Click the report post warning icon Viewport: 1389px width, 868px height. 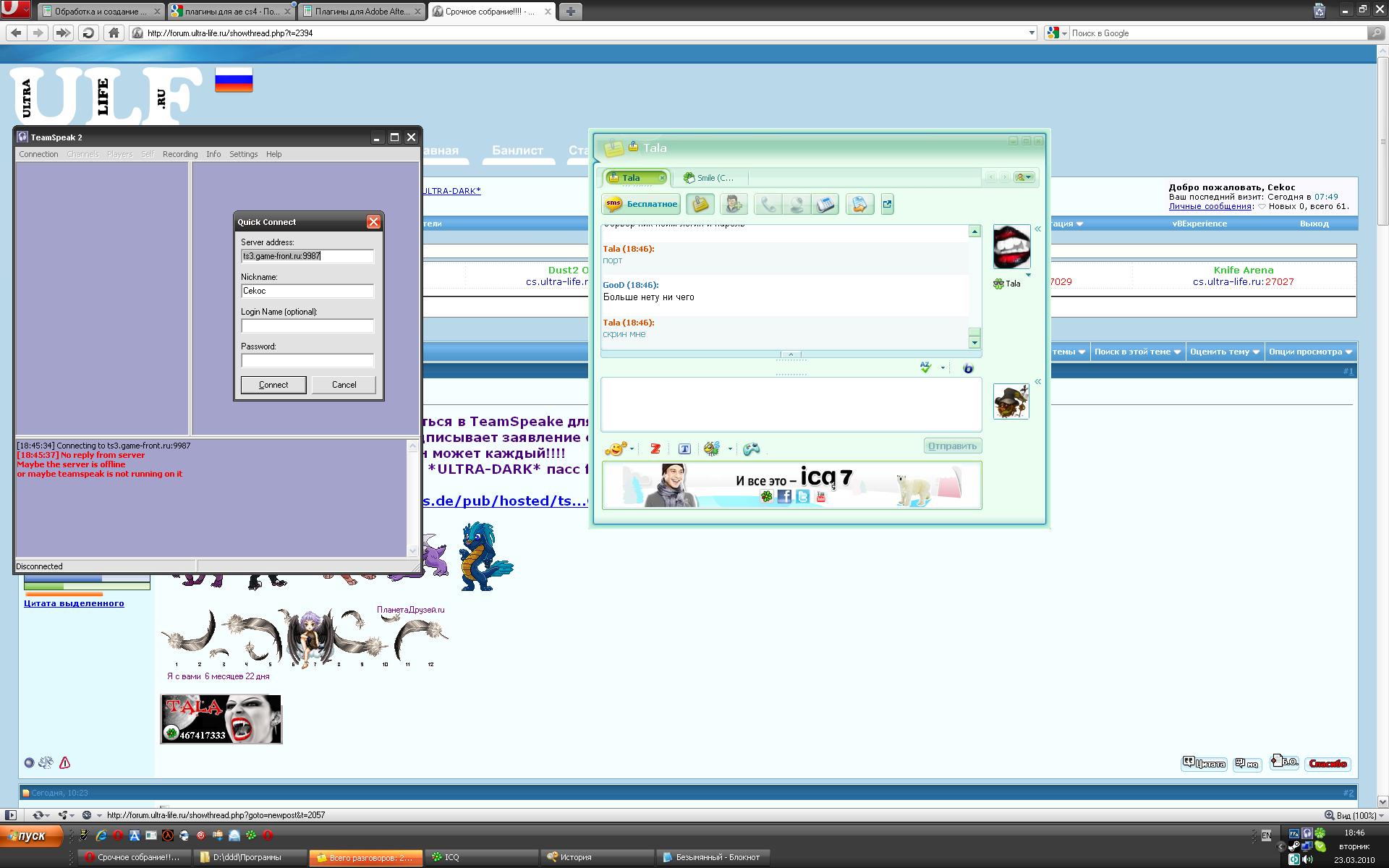(x=64, y=762)
